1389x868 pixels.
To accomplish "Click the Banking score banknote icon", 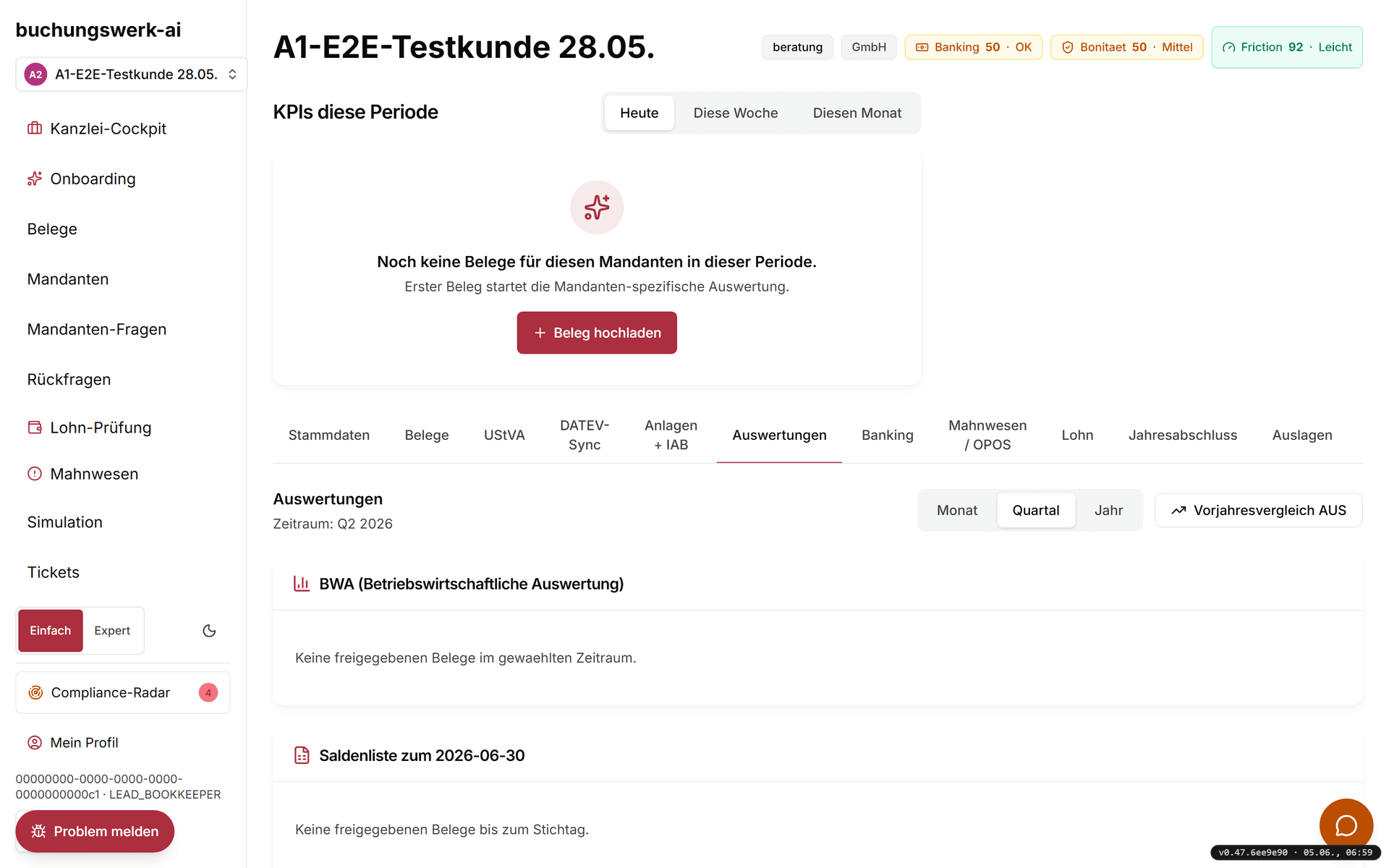I will pos(922,47).
